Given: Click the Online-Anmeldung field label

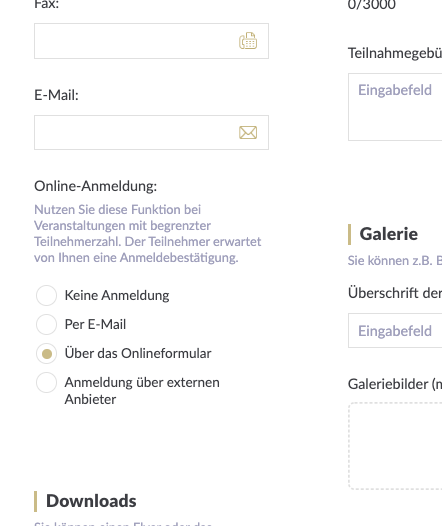Looking at the screenshot, I should pos(96,186).
